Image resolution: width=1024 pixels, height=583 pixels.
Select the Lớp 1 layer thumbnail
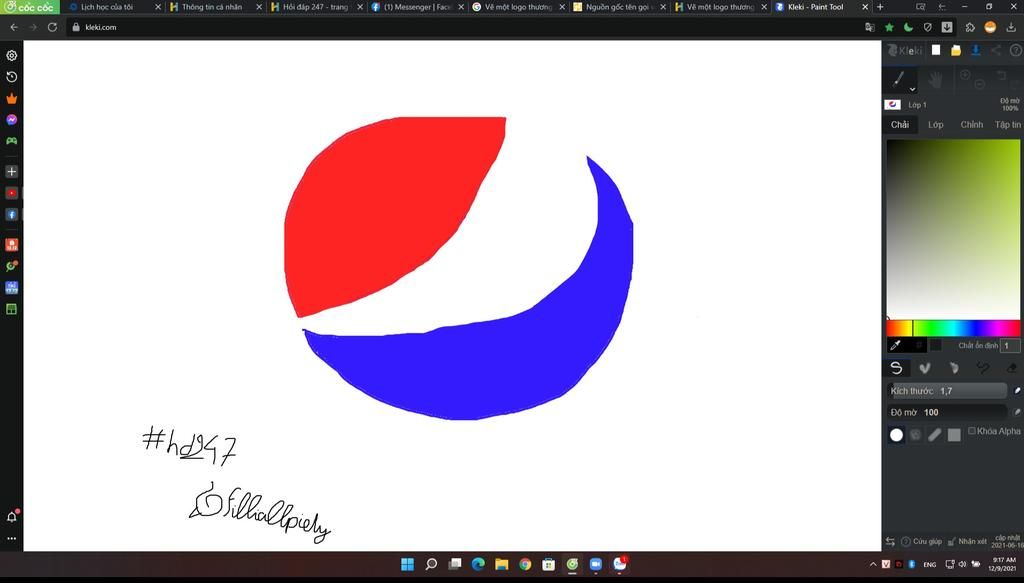[892, 104]
